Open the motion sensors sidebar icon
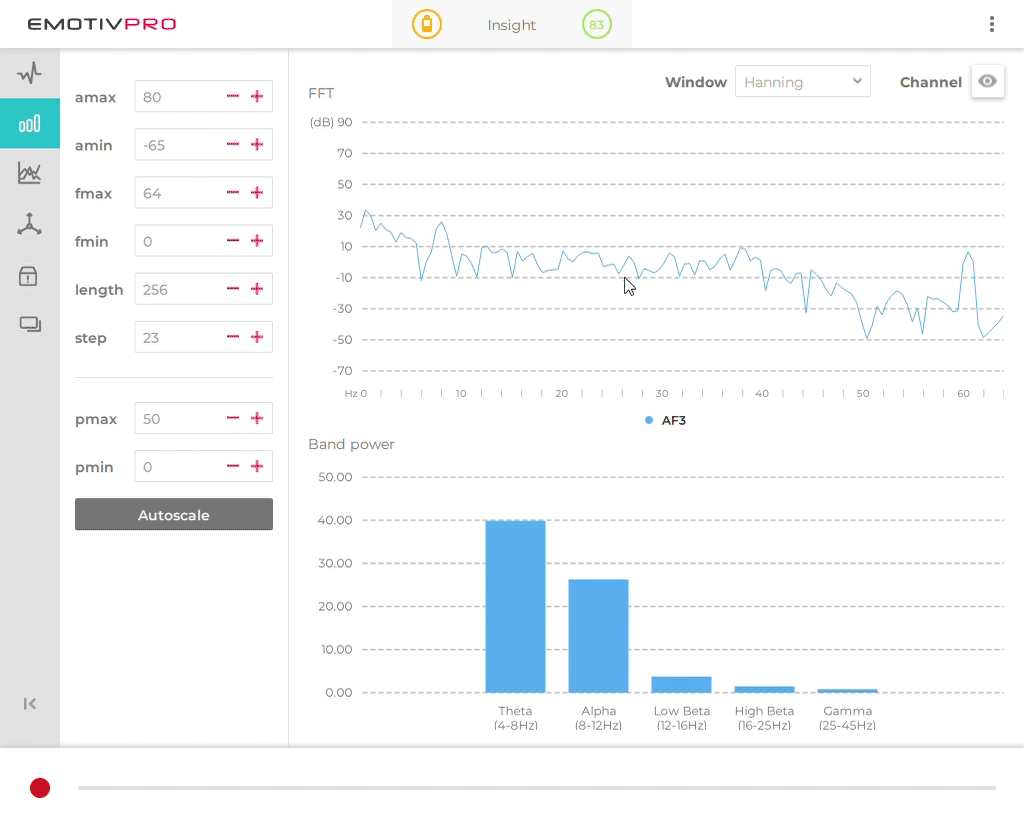Screen dimensions: 1024x828 [30, 224]
